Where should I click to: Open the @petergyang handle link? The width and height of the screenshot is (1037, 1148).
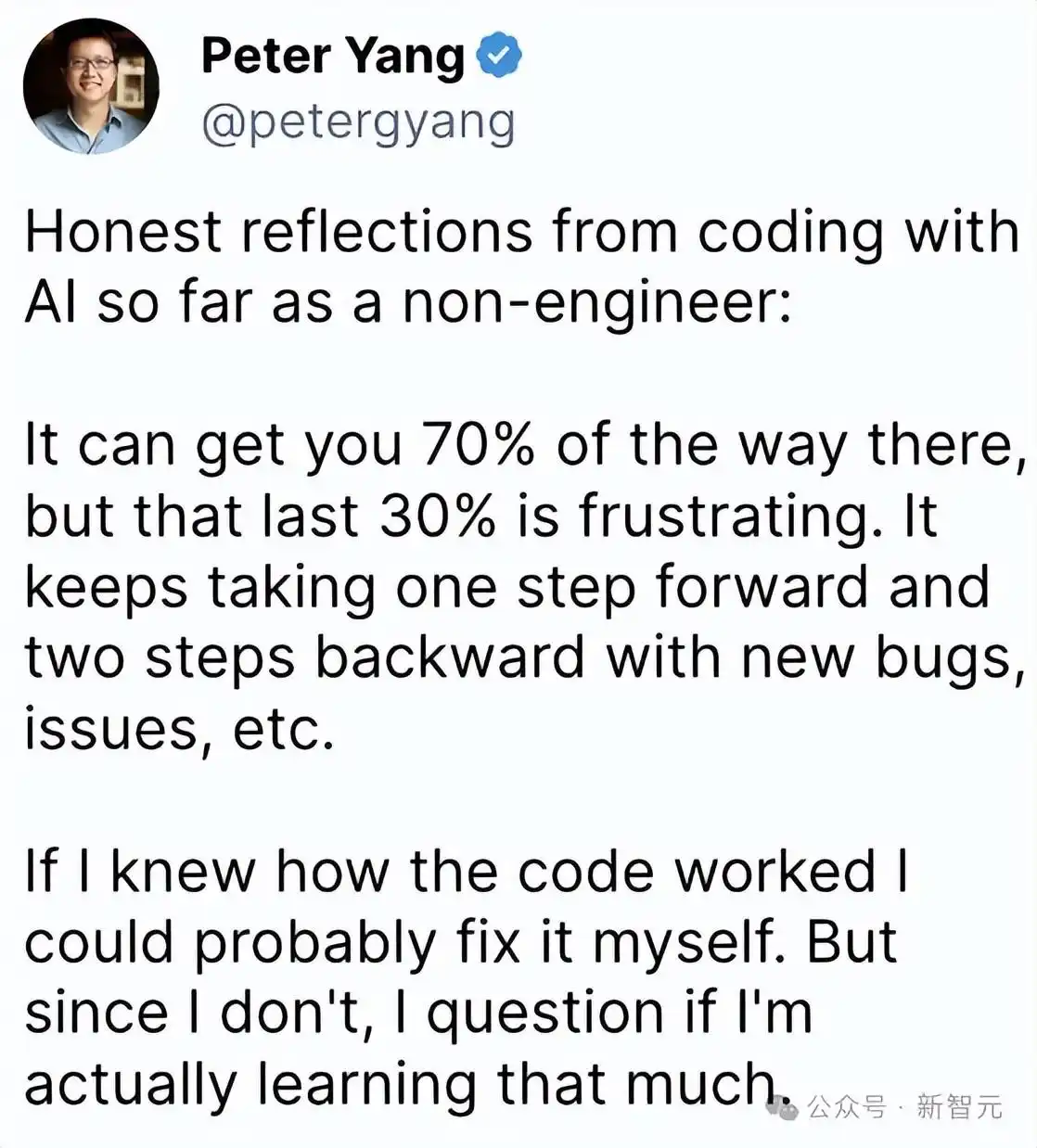358,123
